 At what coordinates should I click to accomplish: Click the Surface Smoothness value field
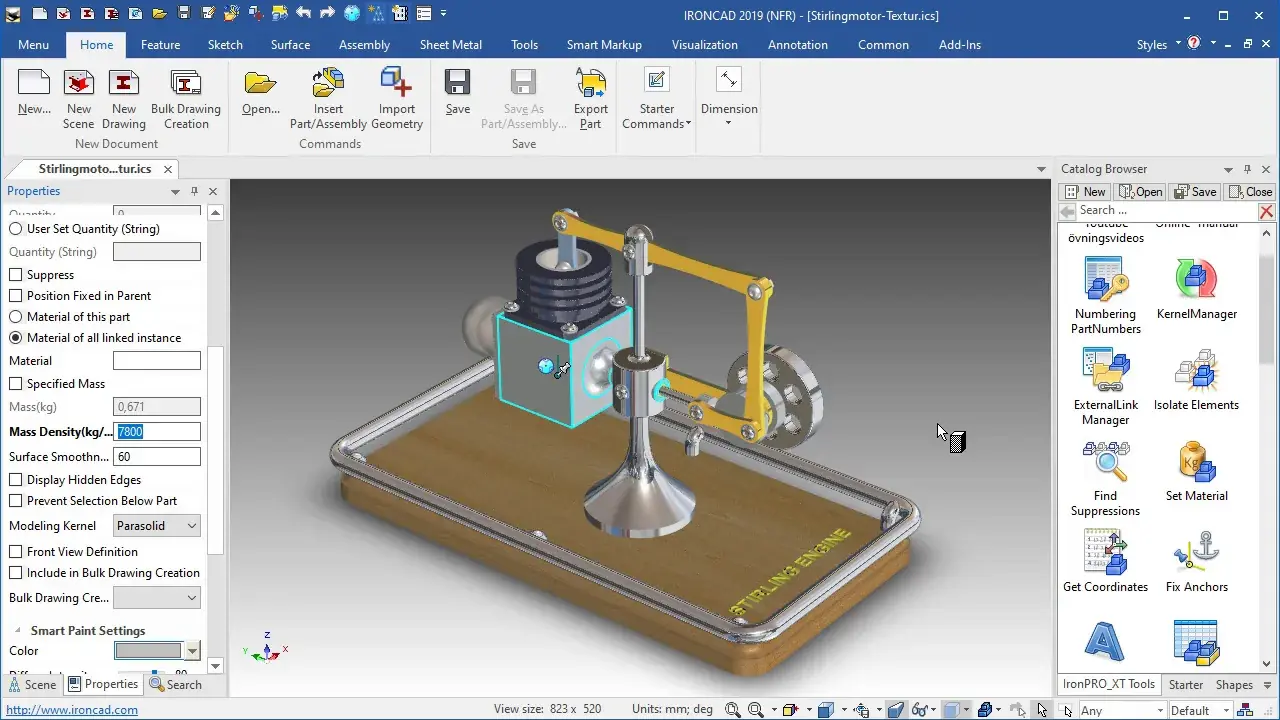(x=157, y=457)
